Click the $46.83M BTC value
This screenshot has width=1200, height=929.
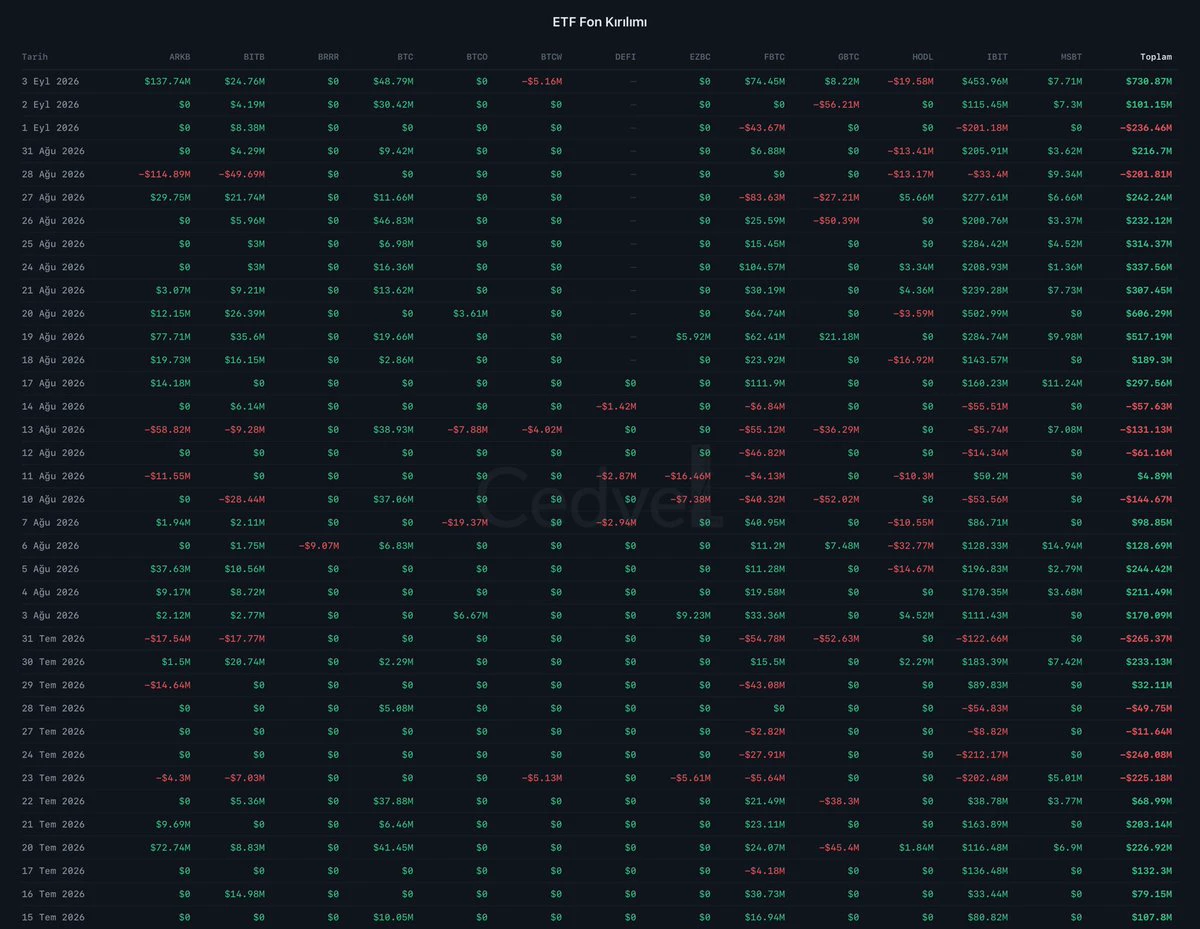coord(393,220)
